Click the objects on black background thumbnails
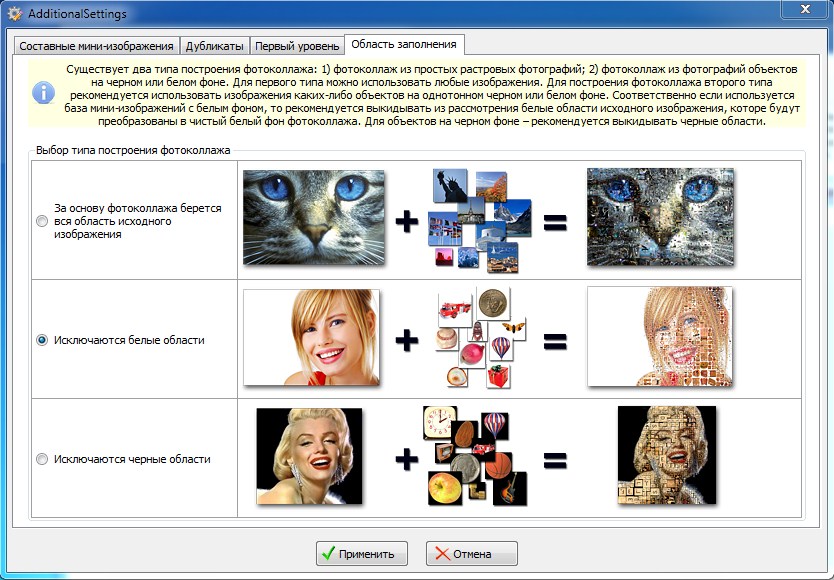The width and height of the screenshot is (834, 580). click(x=477, y=456)
